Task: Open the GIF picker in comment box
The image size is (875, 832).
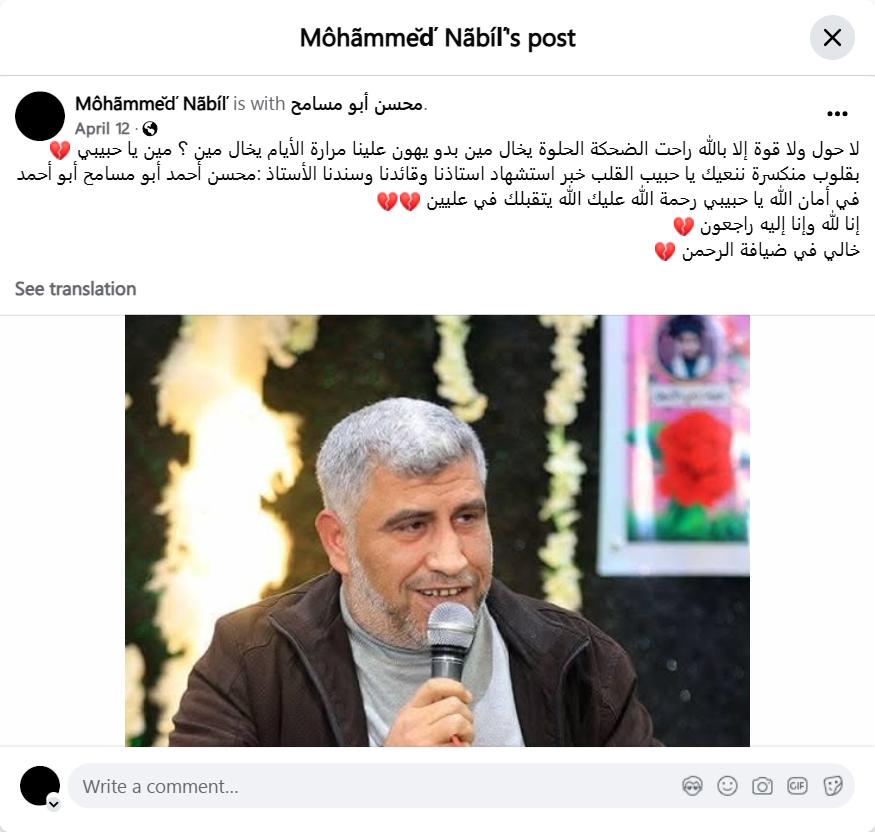Action: pyautogui.click(x=797, y=786)
